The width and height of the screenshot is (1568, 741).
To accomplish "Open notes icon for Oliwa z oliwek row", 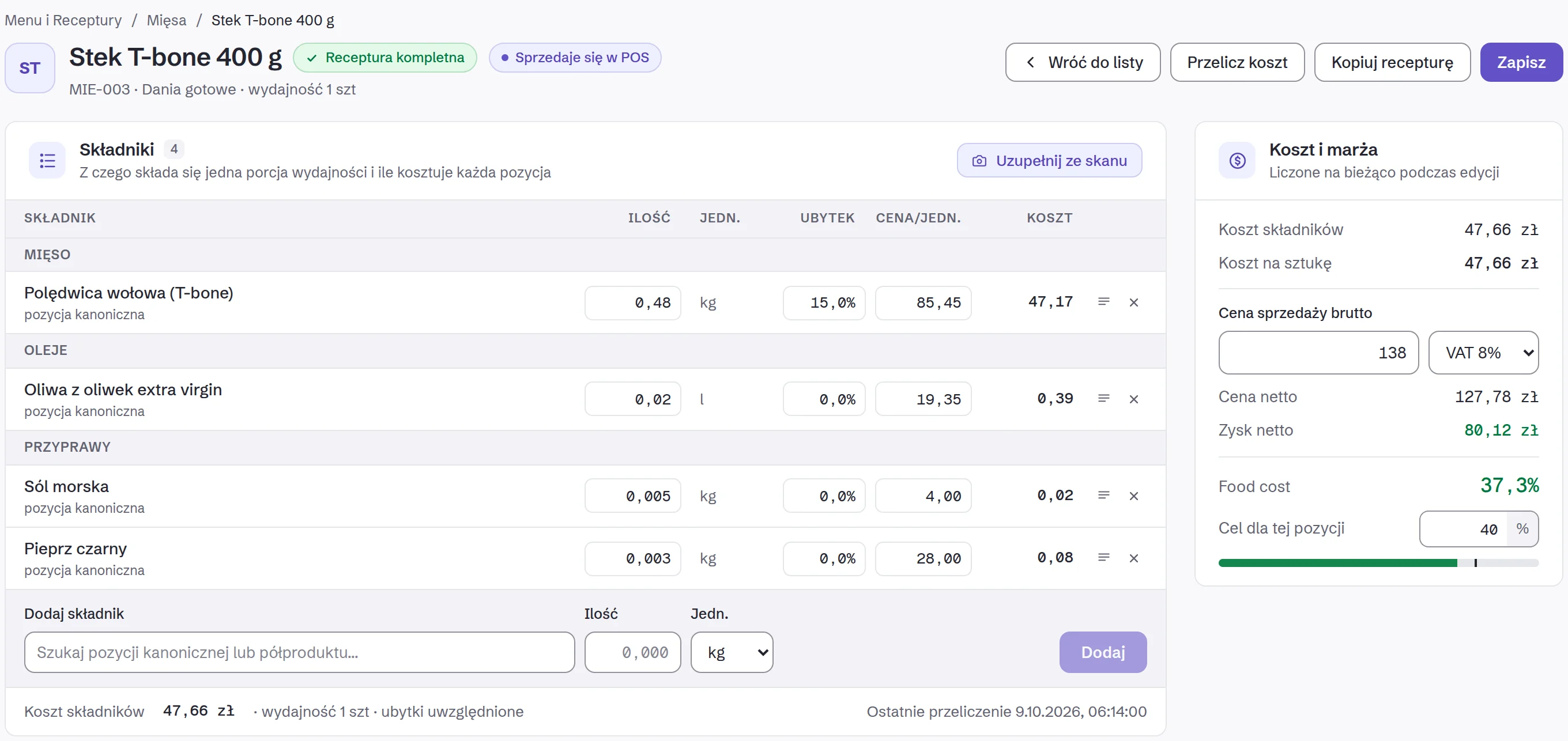I will (1103, 399).
